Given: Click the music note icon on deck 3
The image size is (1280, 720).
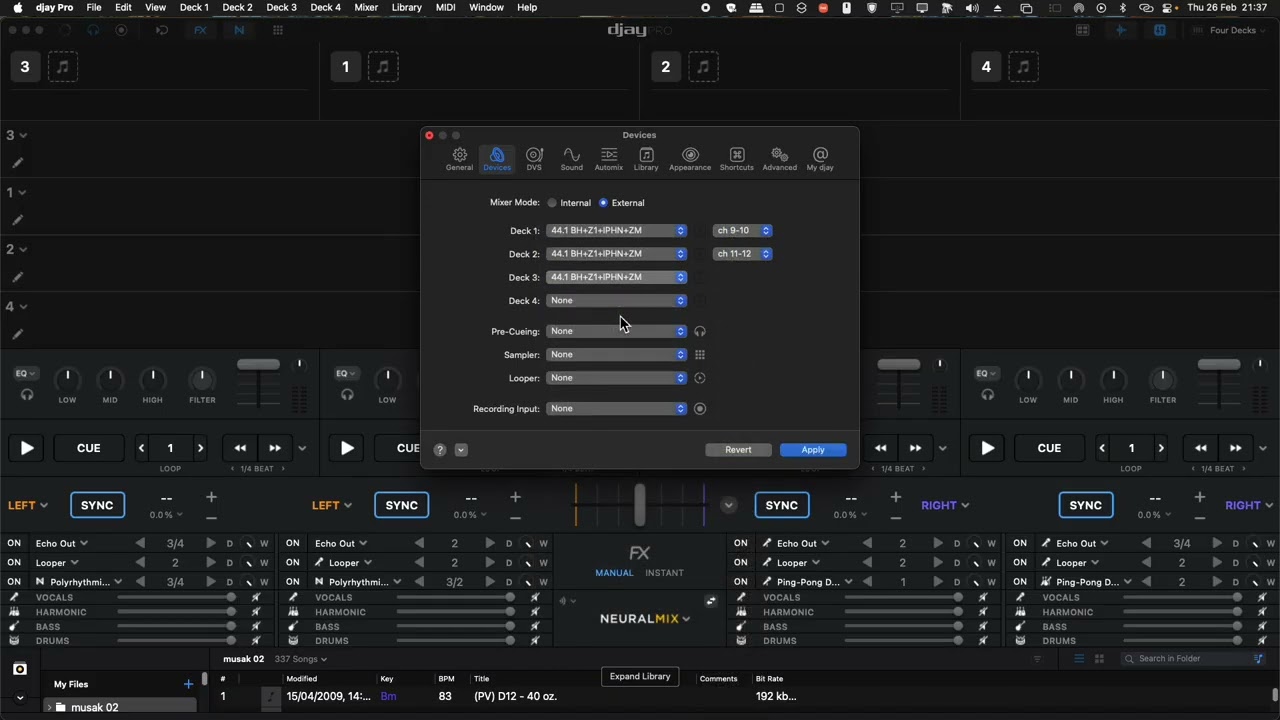Looking at the screenshot, I should click(63, 67).
